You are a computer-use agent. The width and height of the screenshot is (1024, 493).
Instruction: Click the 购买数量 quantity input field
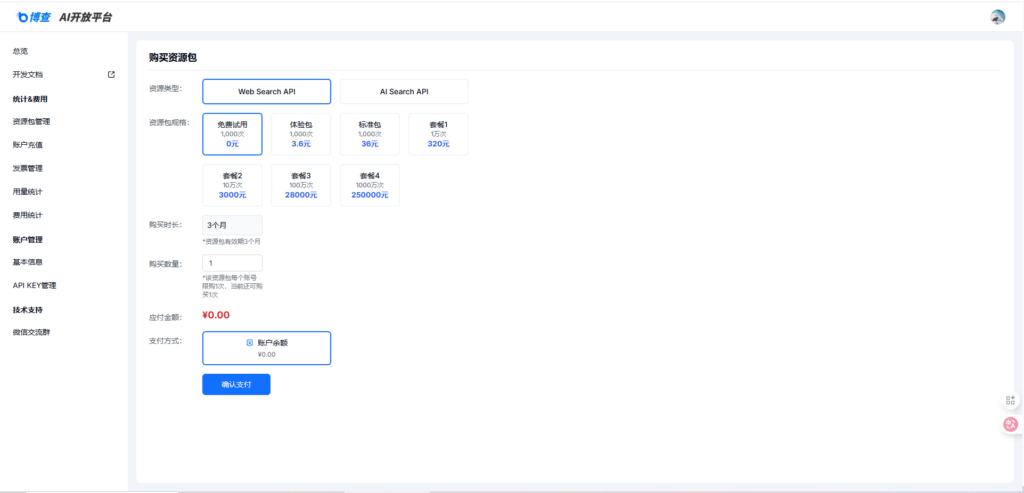pyautogui.click(x=232, y=263)
